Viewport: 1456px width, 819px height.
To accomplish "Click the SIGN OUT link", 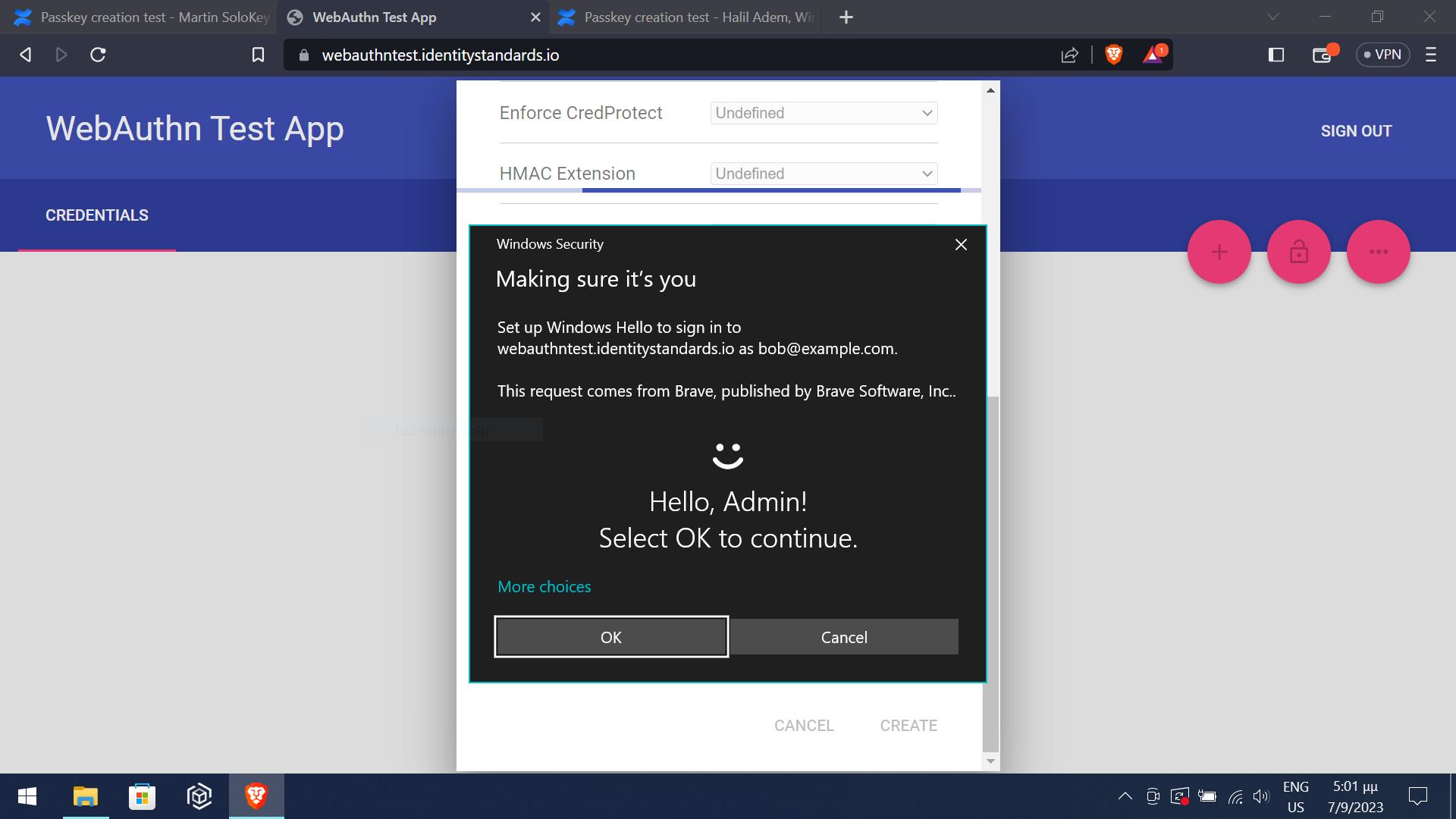I will click(x=1356, y=131).
